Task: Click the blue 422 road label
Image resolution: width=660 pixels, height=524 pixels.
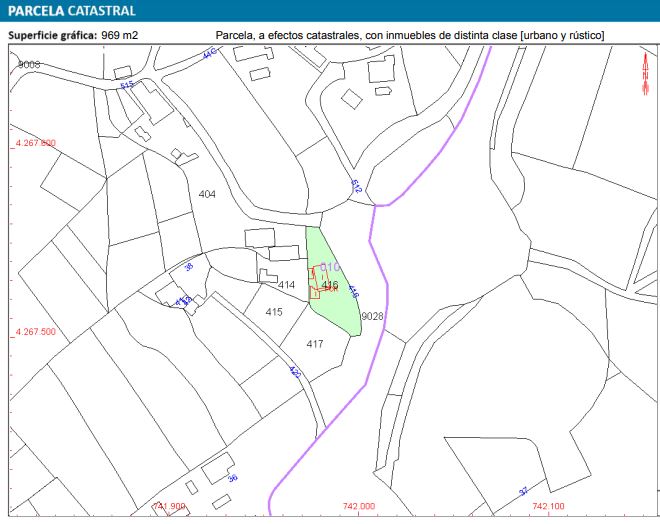Action: coord(294,373)
